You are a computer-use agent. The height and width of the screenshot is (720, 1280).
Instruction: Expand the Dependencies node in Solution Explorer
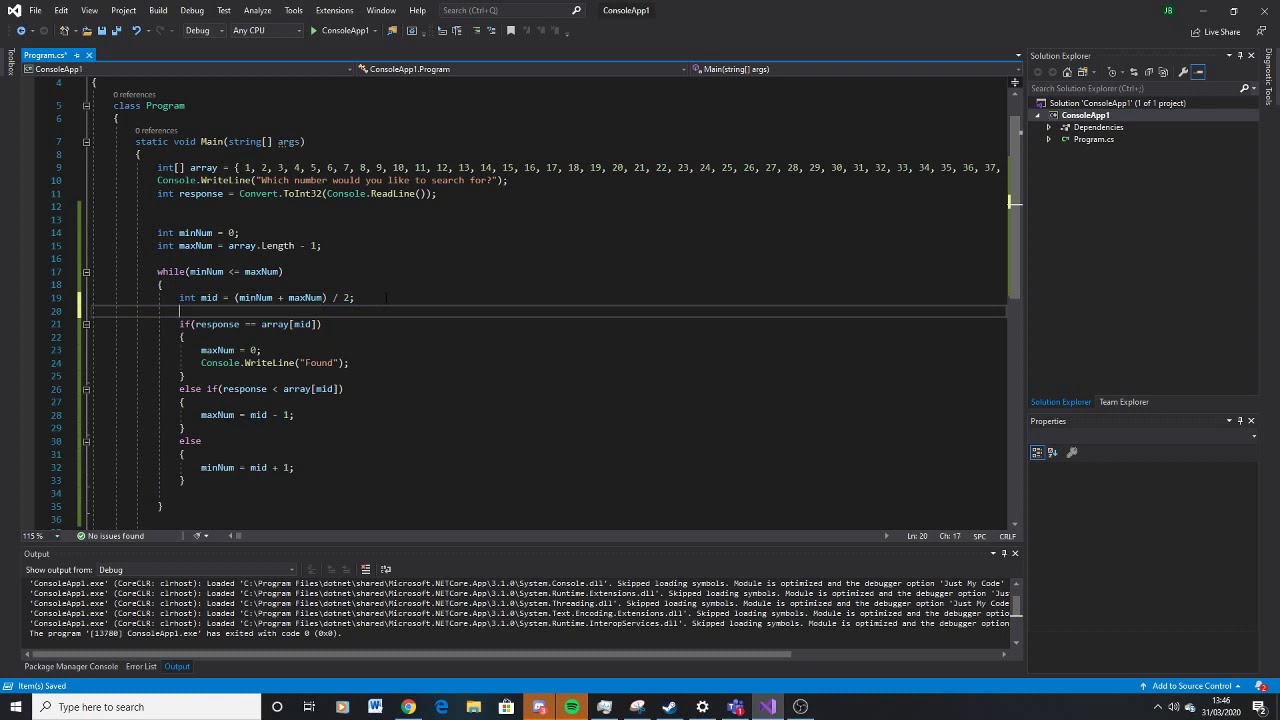pyautogui.click(x=1049, y=128)
